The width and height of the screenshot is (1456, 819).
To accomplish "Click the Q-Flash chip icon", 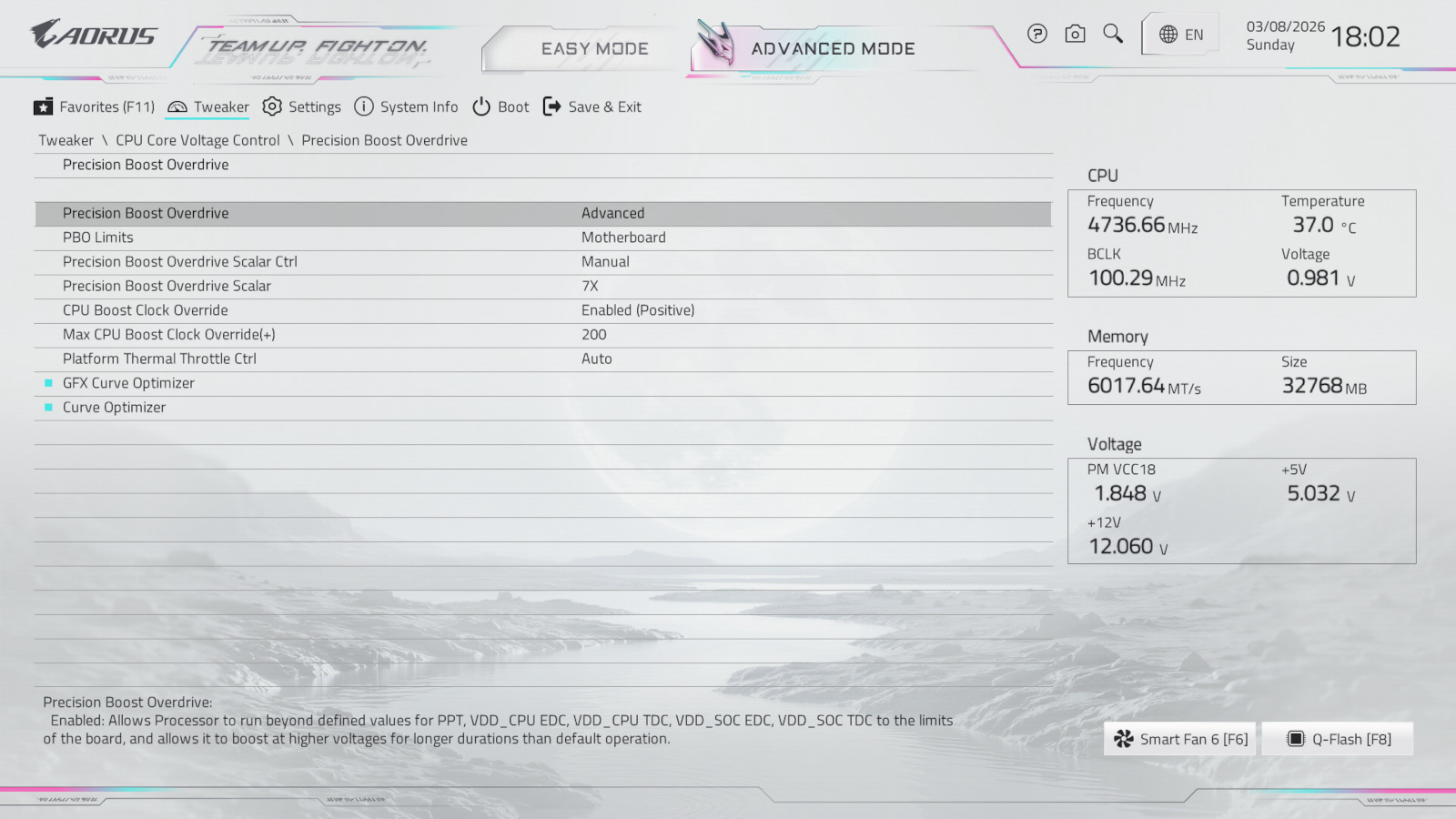I will (x=1295, y=739).
